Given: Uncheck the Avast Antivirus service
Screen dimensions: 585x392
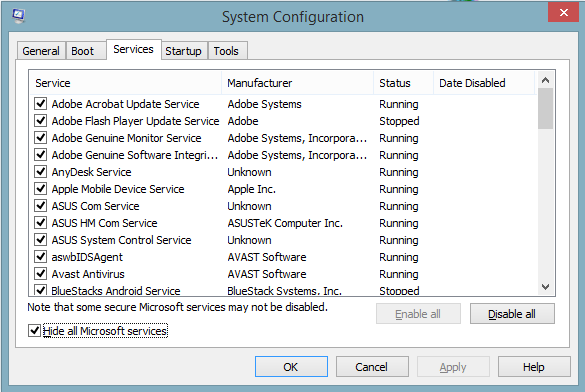Looking at the screenshot, I should [40, 273].
